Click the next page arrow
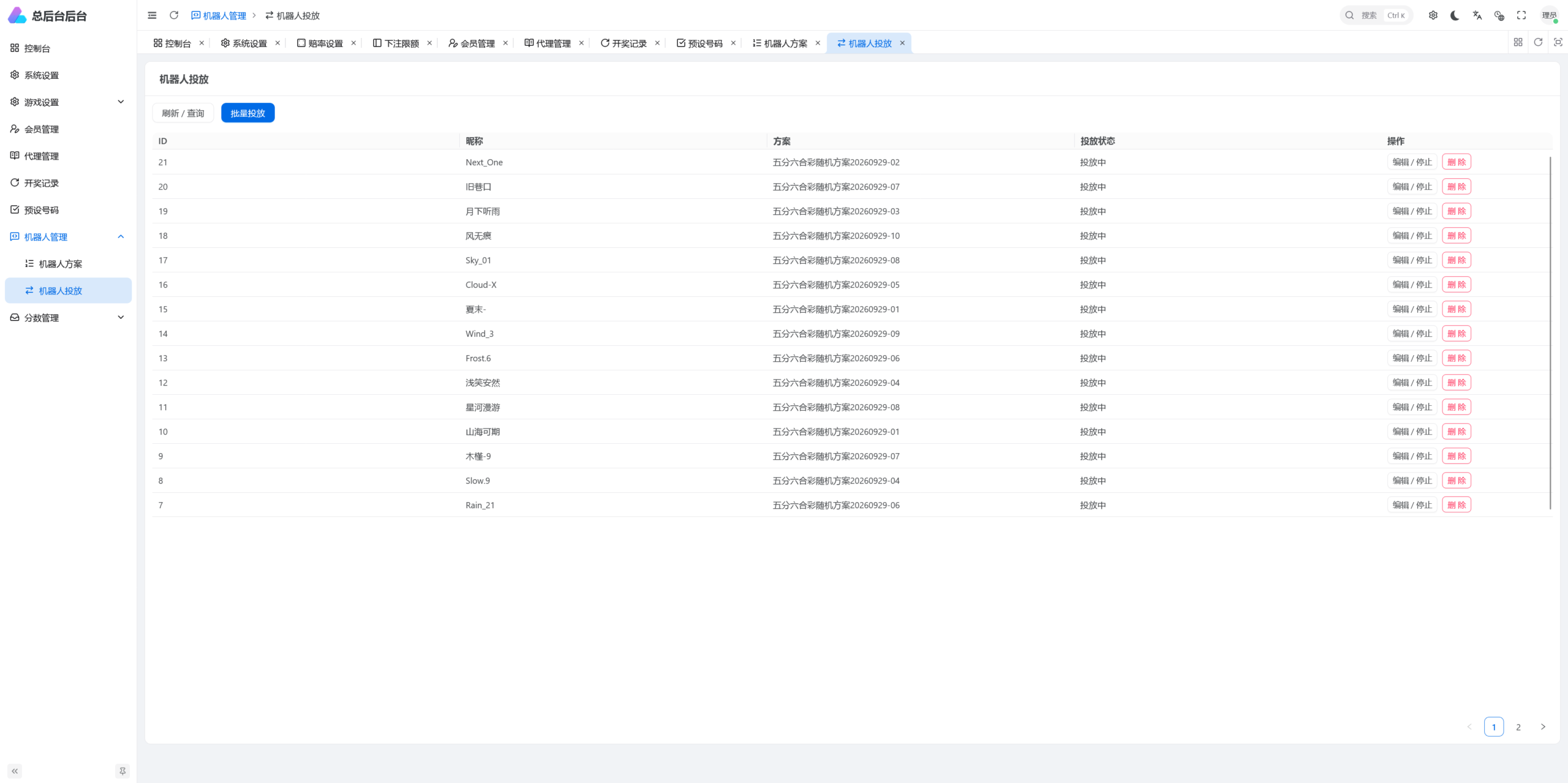Image resolution: width=1568 pixels, height=783 pixels. (x=1543, y=727)
